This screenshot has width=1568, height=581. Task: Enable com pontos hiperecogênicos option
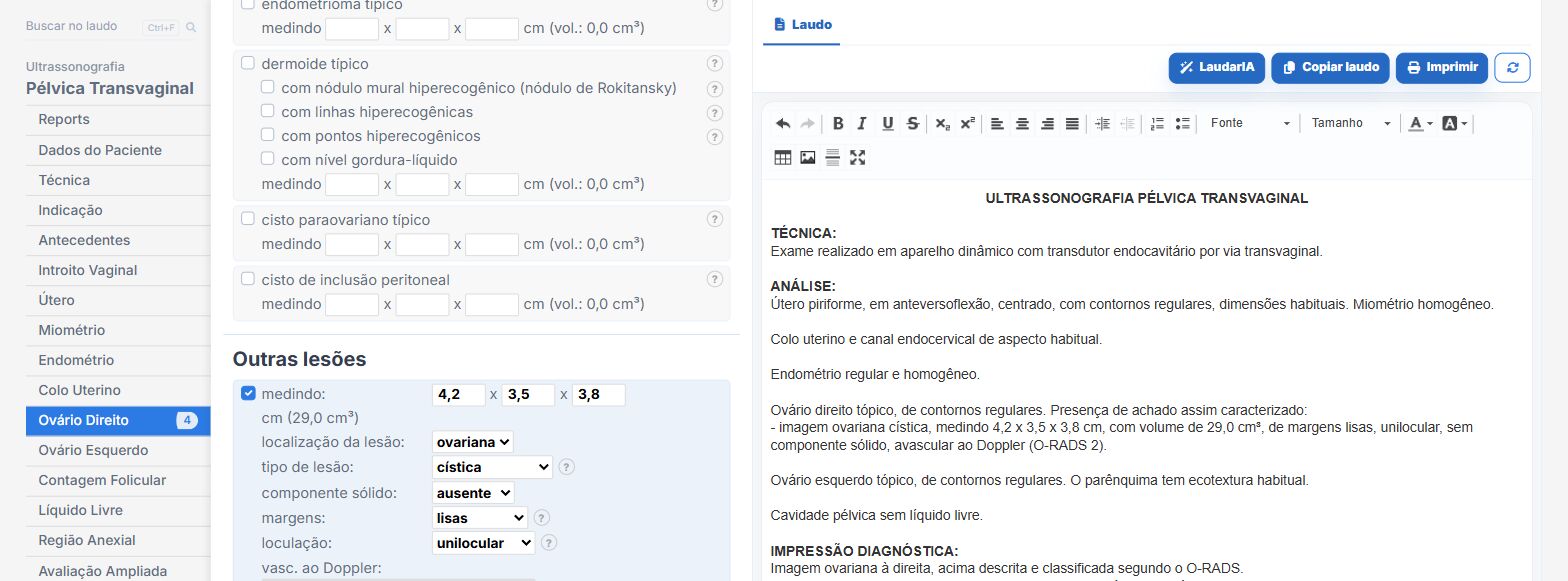[x=268, y=135]
